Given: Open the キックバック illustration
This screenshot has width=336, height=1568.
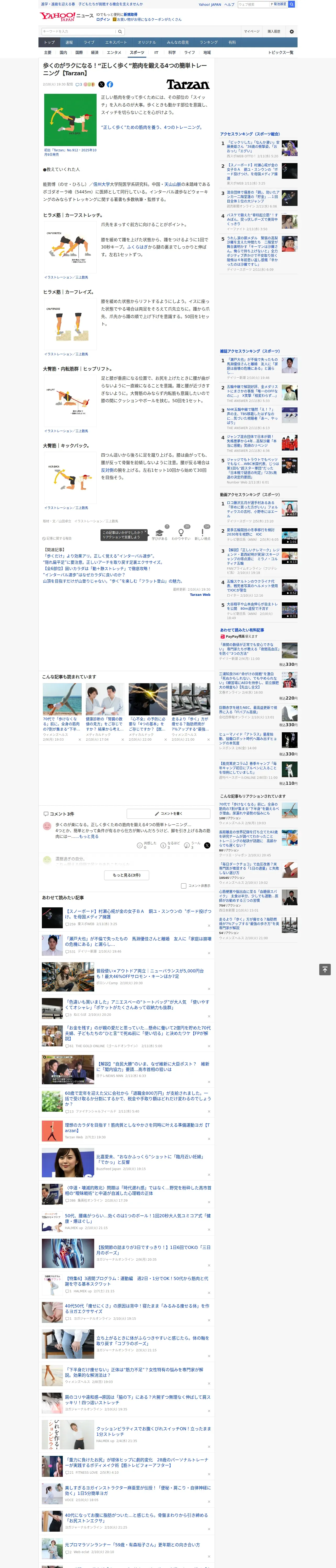Looking at the screenshot, I should (70, 477).
